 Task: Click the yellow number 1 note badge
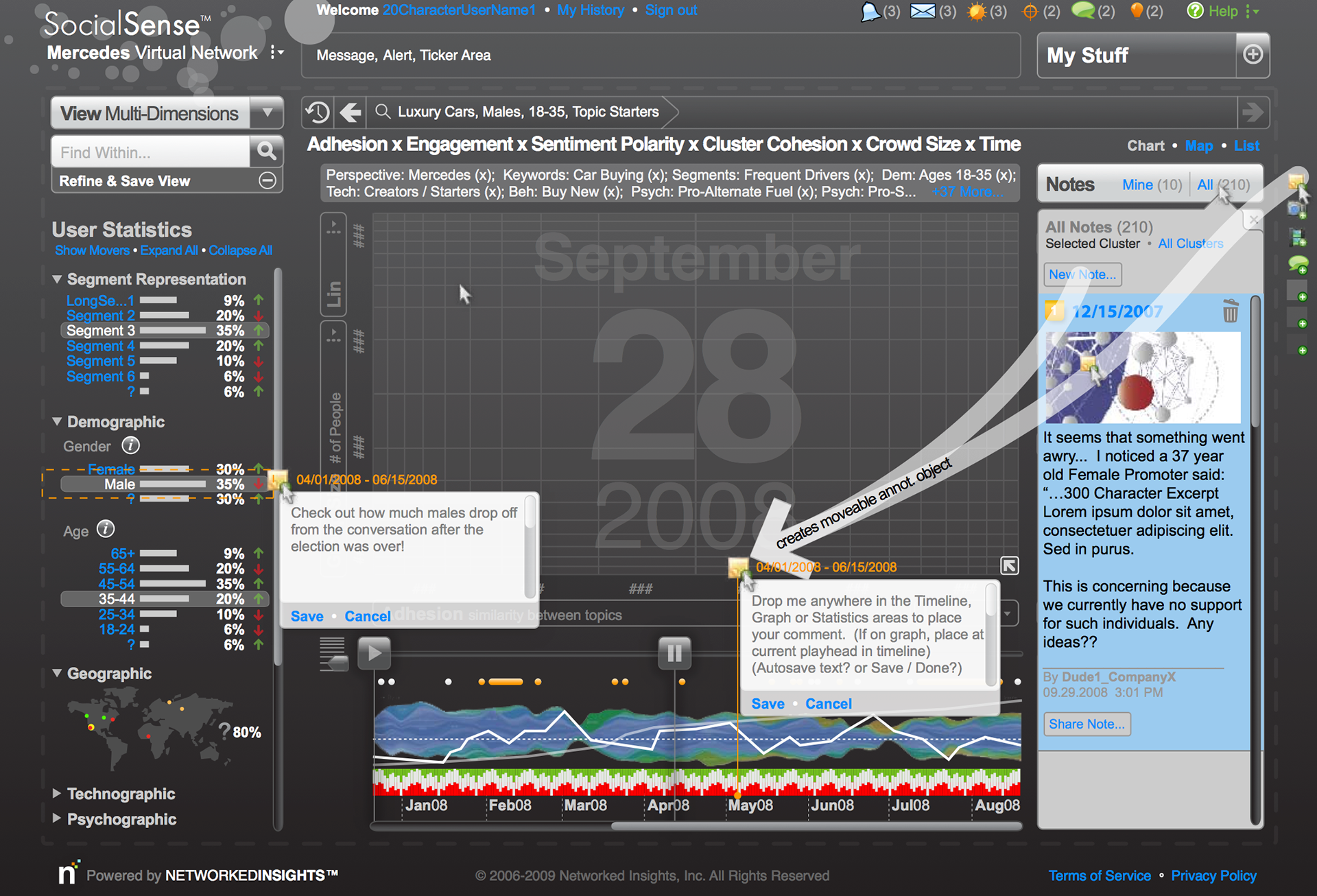point(1054,311)
